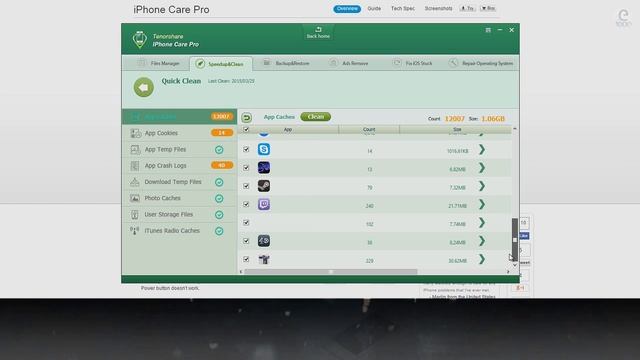Click the green checkmark beside User Storage Files
Image resolution: width=640 pixels, height=360 pixels.
[x=219, y=215]
